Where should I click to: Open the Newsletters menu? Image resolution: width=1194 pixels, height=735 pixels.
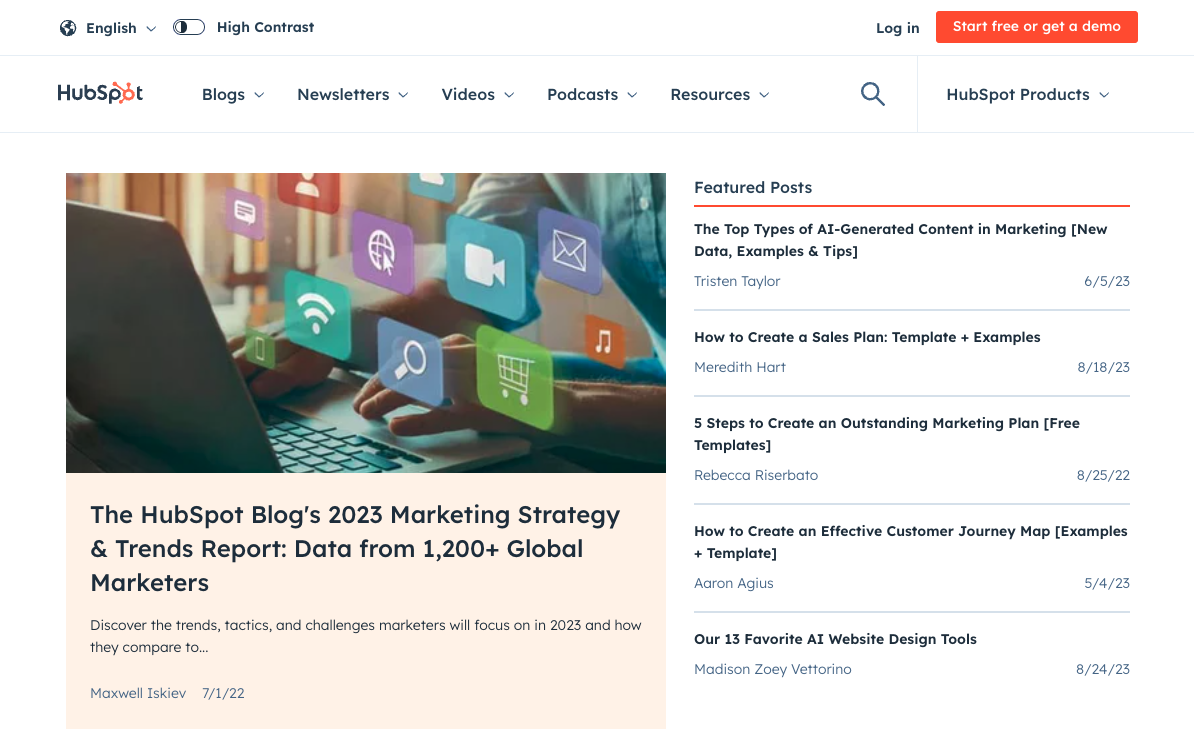(x=353, y=94)
